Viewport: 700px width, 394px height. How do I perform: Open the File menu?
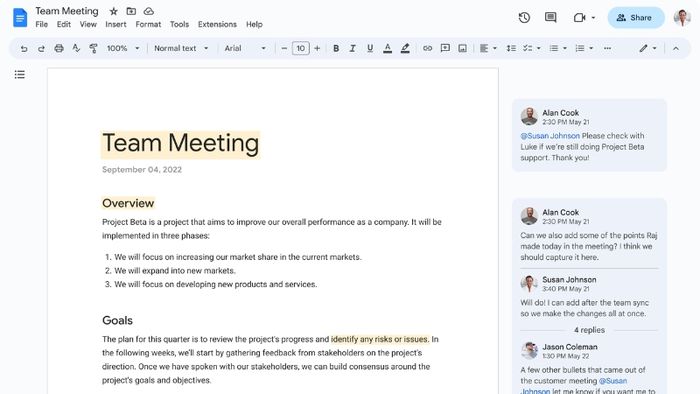point(42,25)
